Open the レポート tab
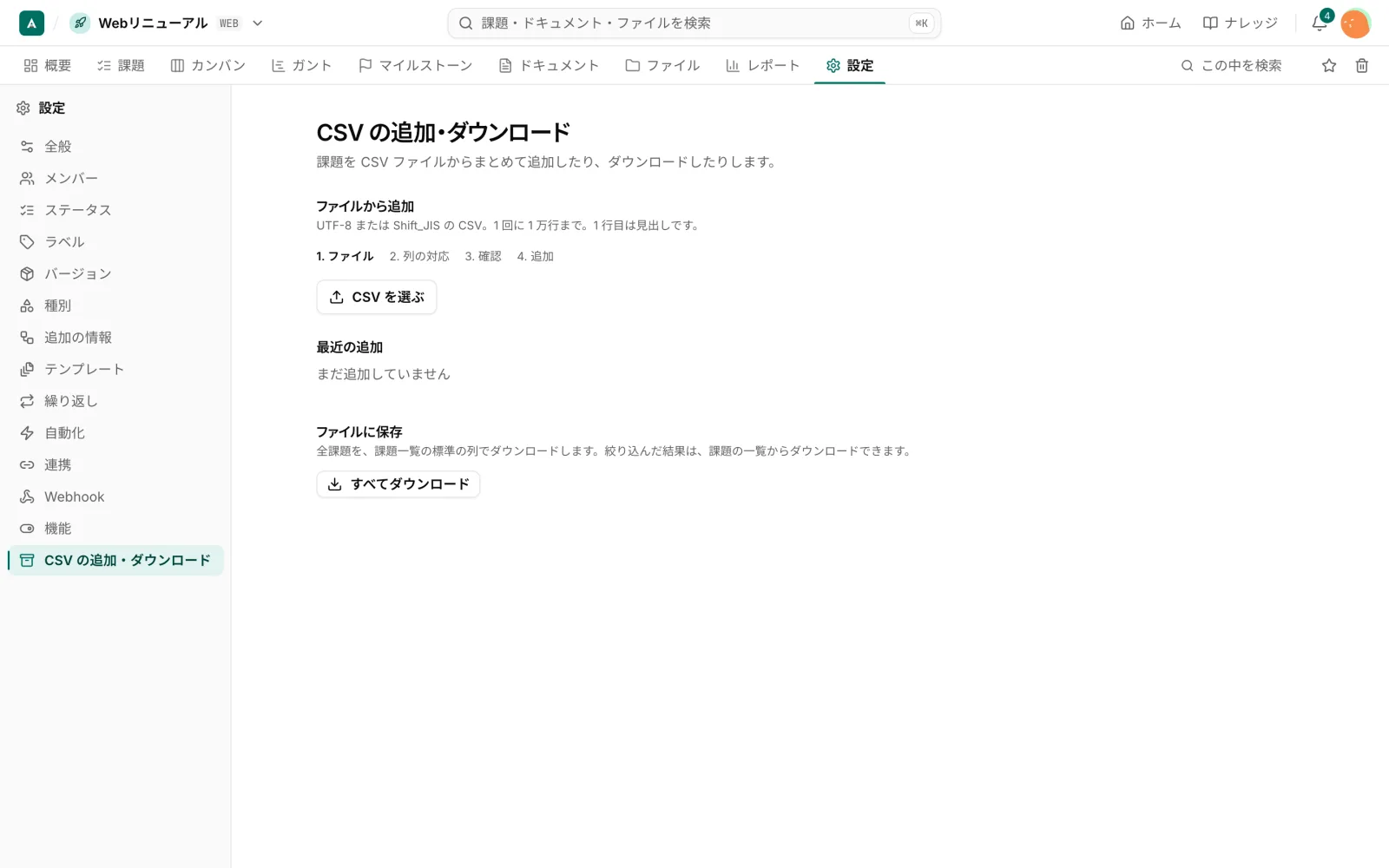The width and height of the screenshot is (1389, 868). pyautogui.click(x=762, y=65)
